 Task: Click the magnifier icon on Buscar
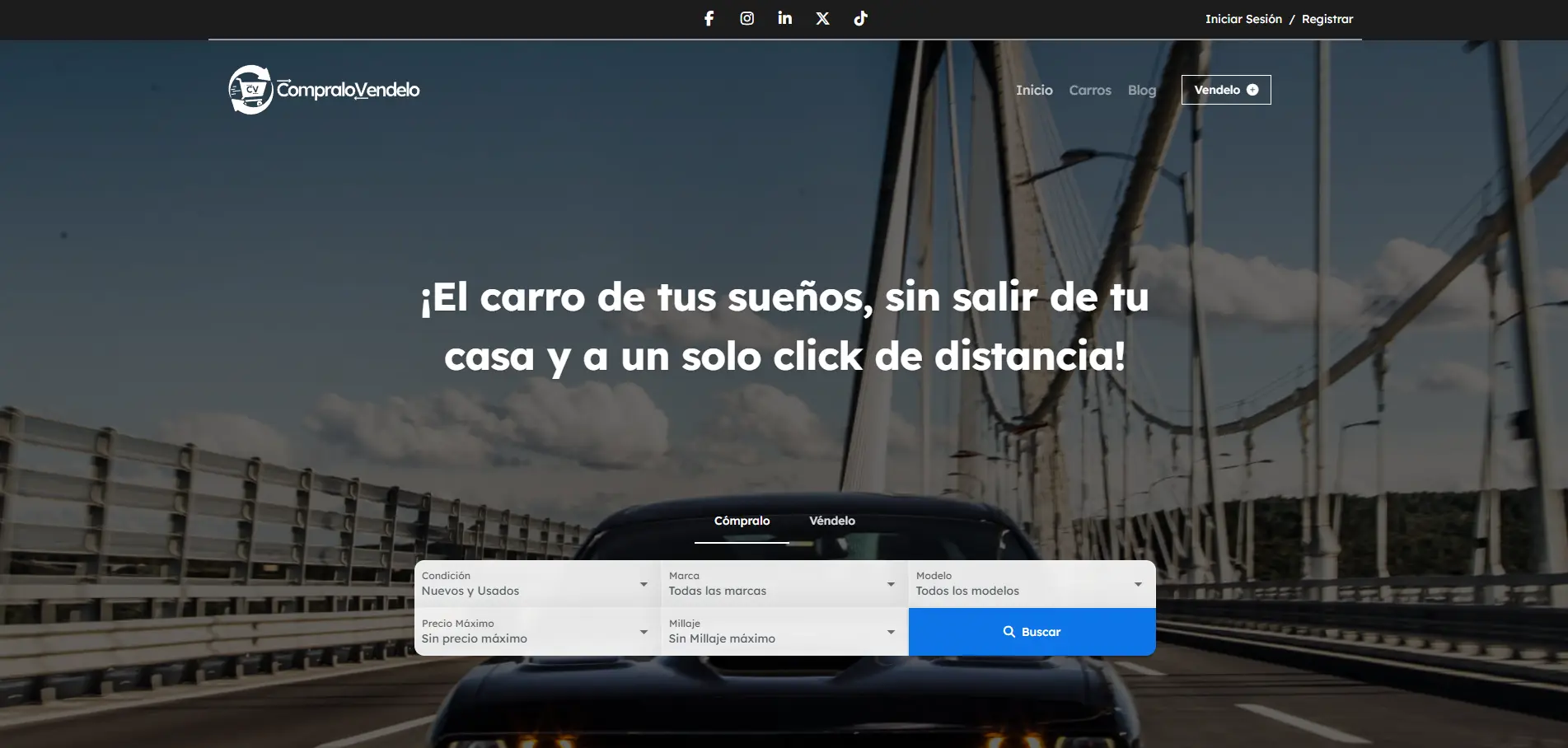(x=1009, y=632)
